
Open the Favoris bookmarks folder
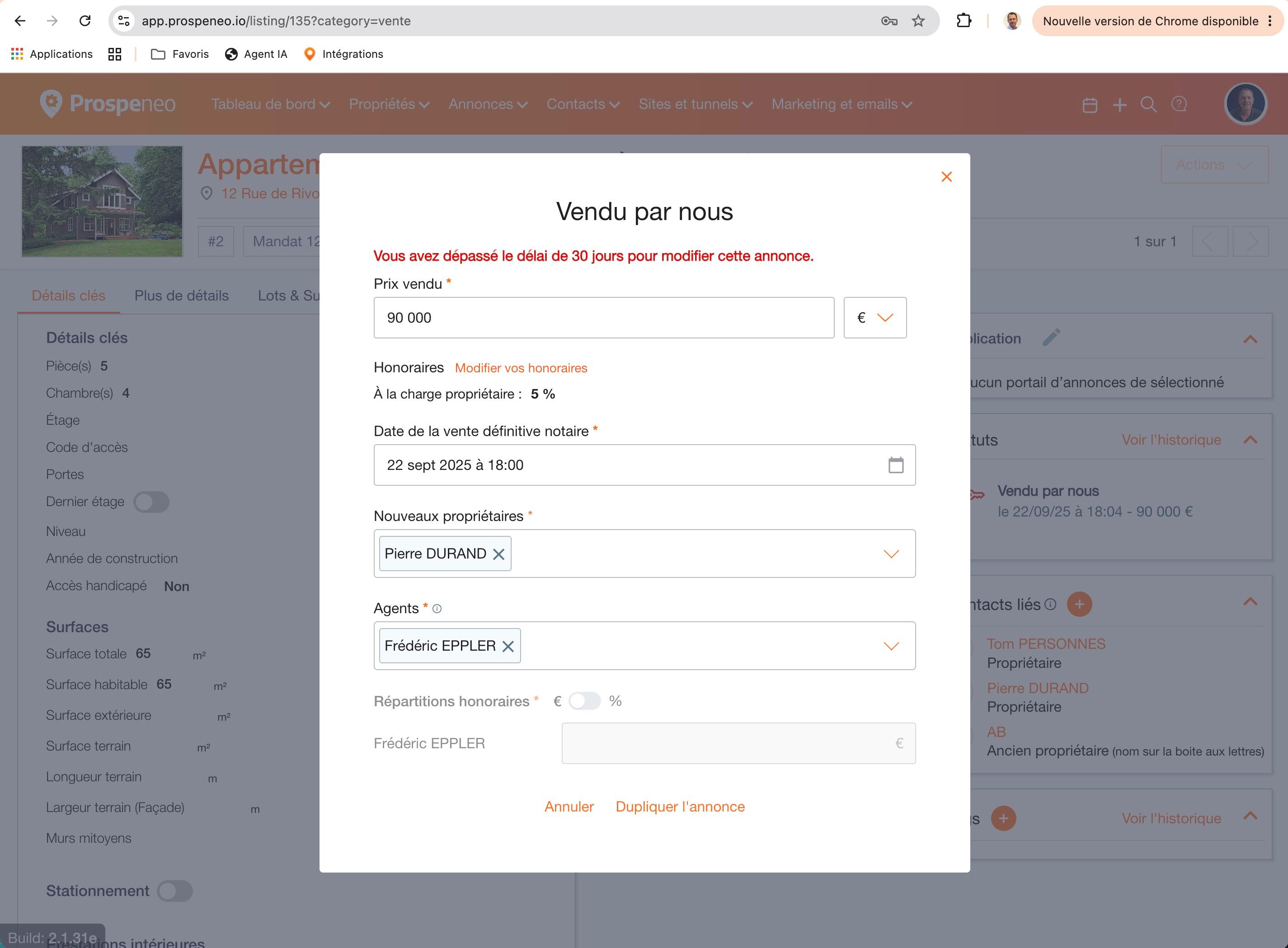(x=180, y=54)
